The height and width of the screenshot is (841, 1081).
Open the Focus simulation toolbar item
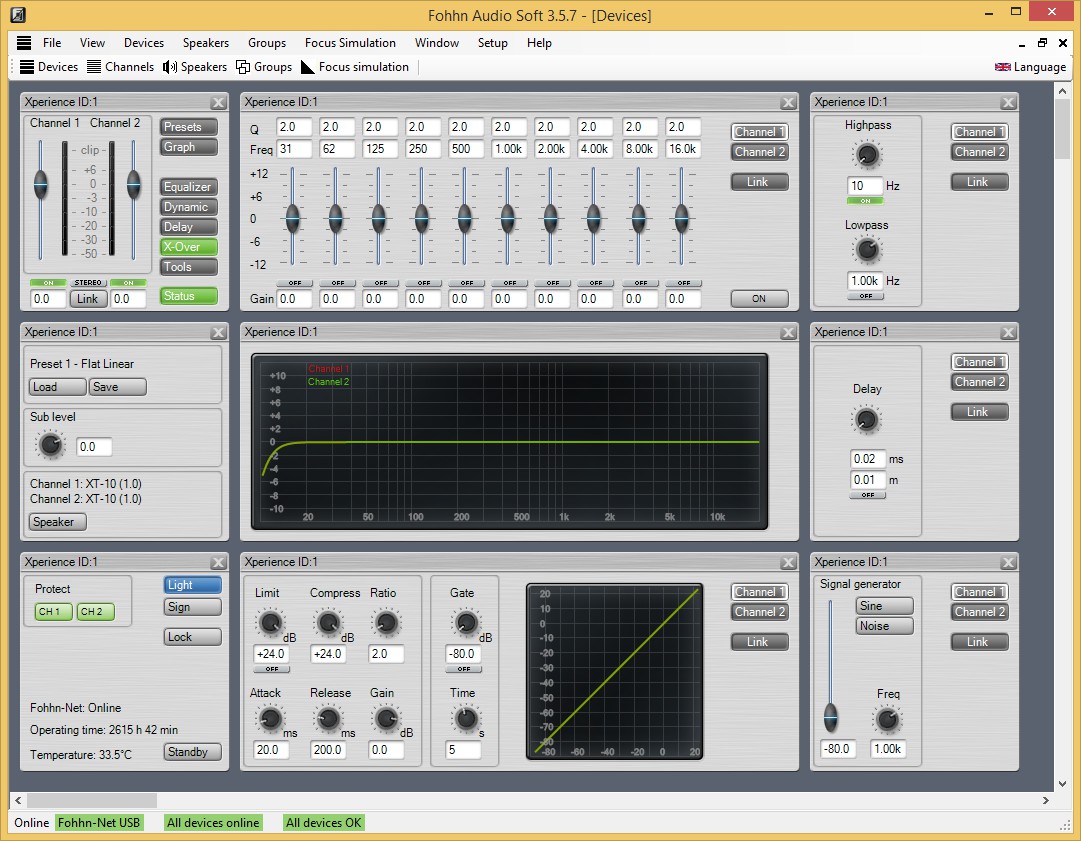(355, 67)
